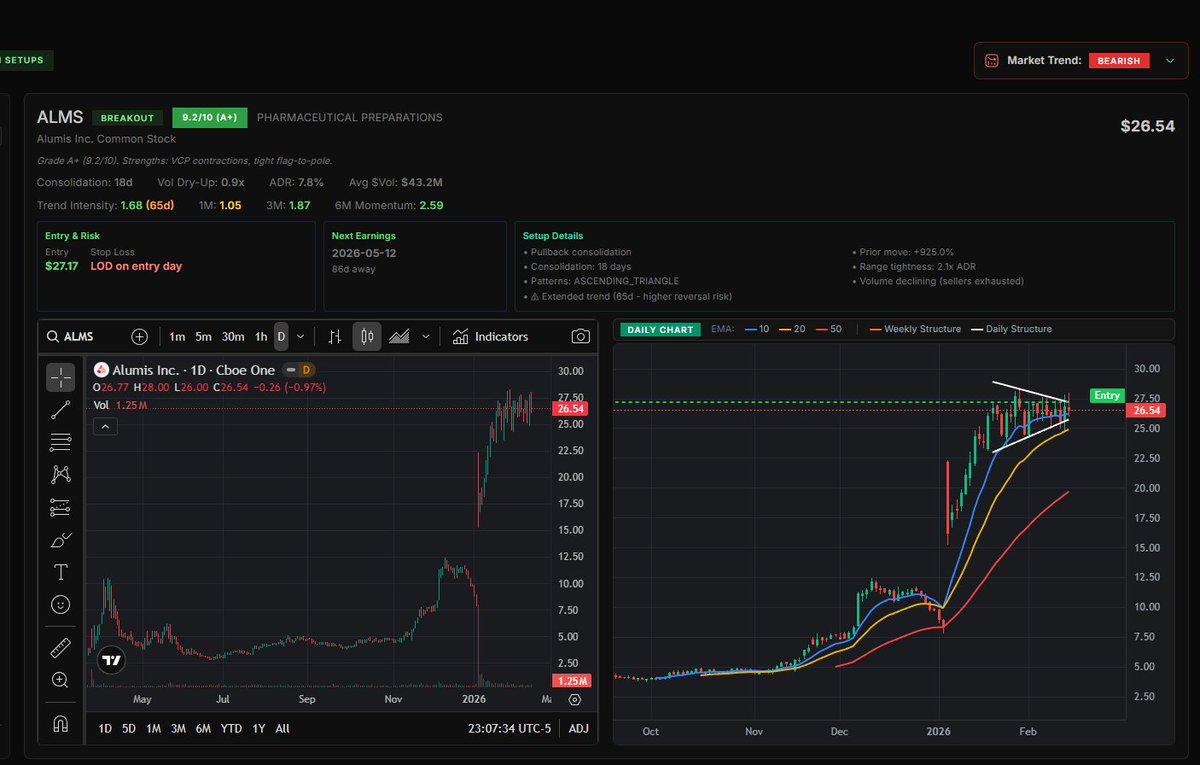This screenshot has height=765, width=1200.
Task: Set range to 6M
Action: 203,728
